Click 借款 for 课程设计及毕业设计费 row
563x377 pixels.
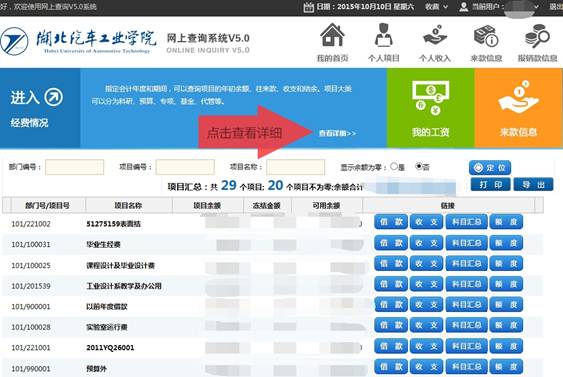pyautogui.click(x=391, y=264)
